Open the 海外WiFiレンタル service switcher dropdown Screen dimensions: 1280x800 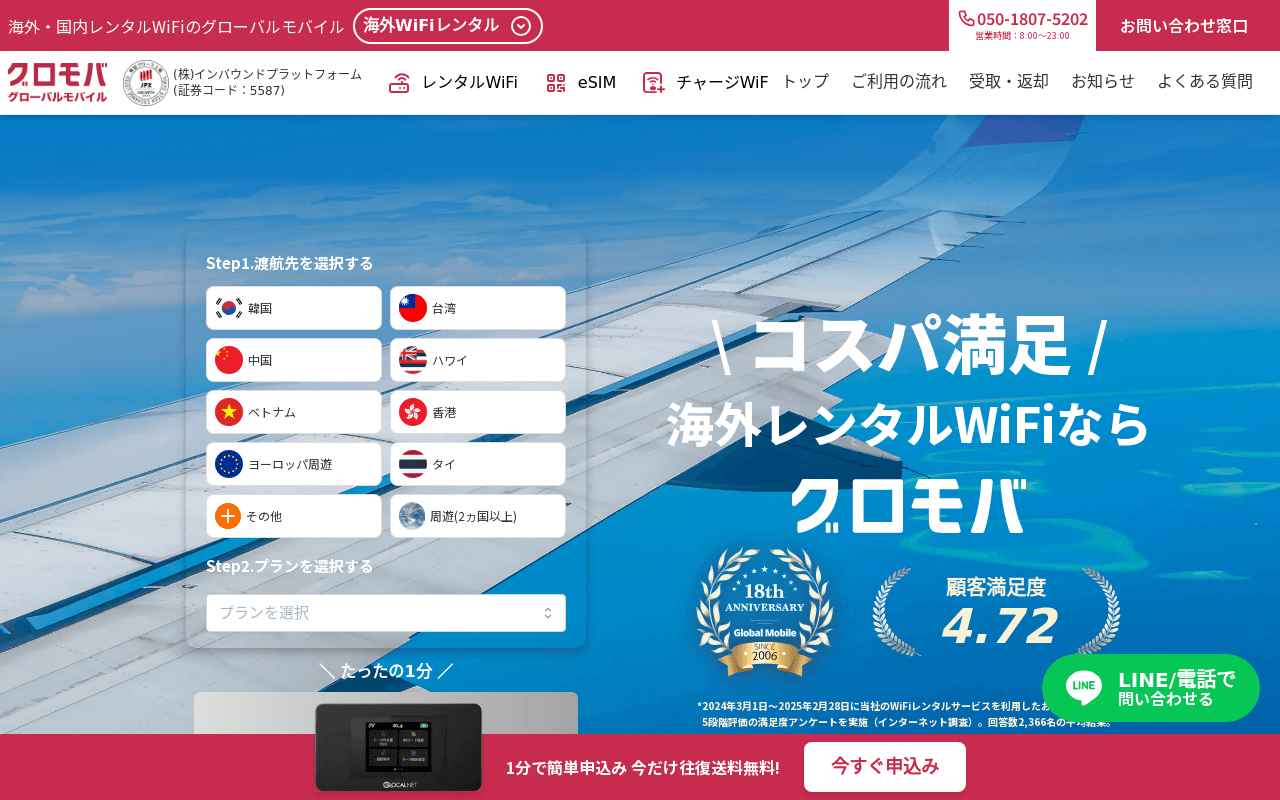point(448,26)
